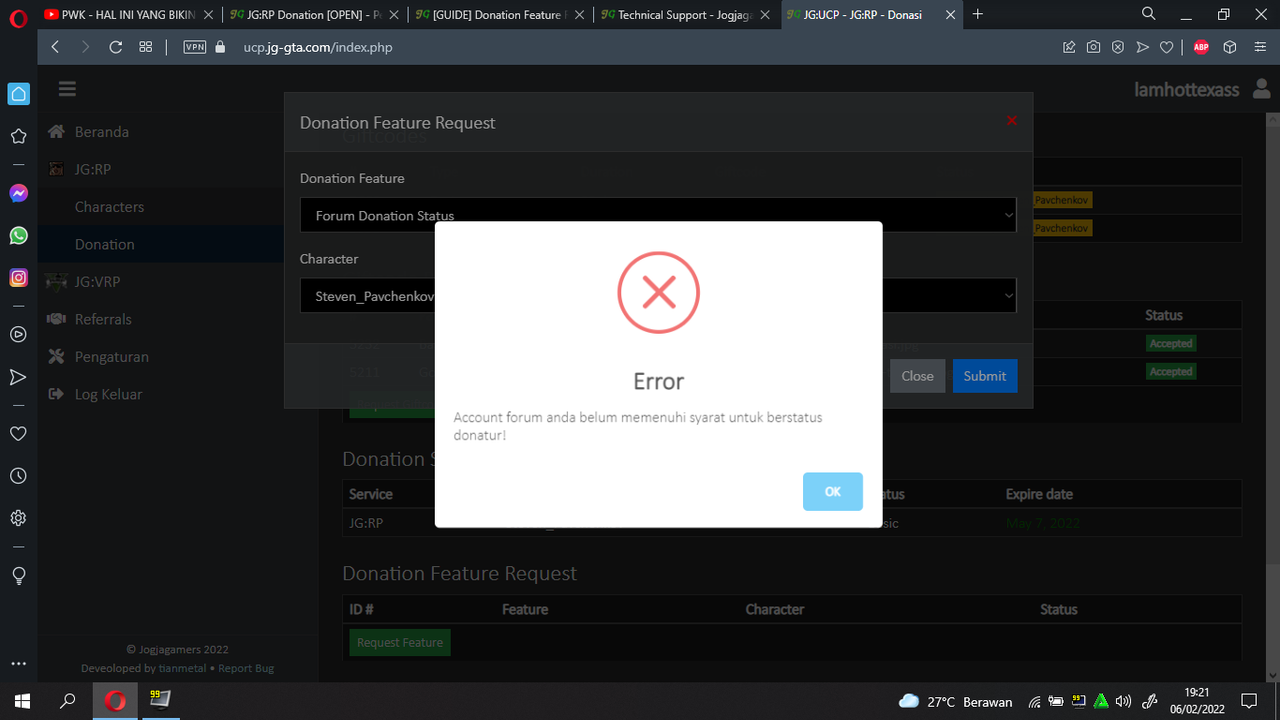Click Opera in the Windows taskbar
The height and width of the screenshot is (720, 1280).
click(115, 701)
